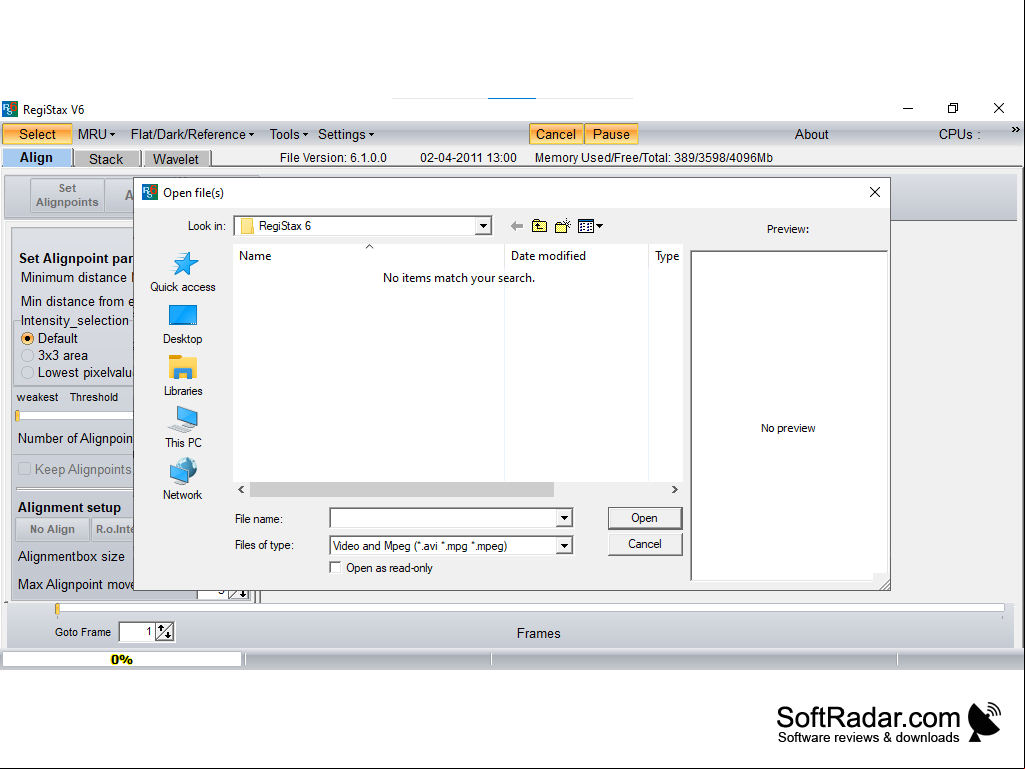Select Lowest pixelvalue radio option
Image resolution: width=1025 pixels, height=769 pixels.
pyautogui.click(x=27, y=373)
